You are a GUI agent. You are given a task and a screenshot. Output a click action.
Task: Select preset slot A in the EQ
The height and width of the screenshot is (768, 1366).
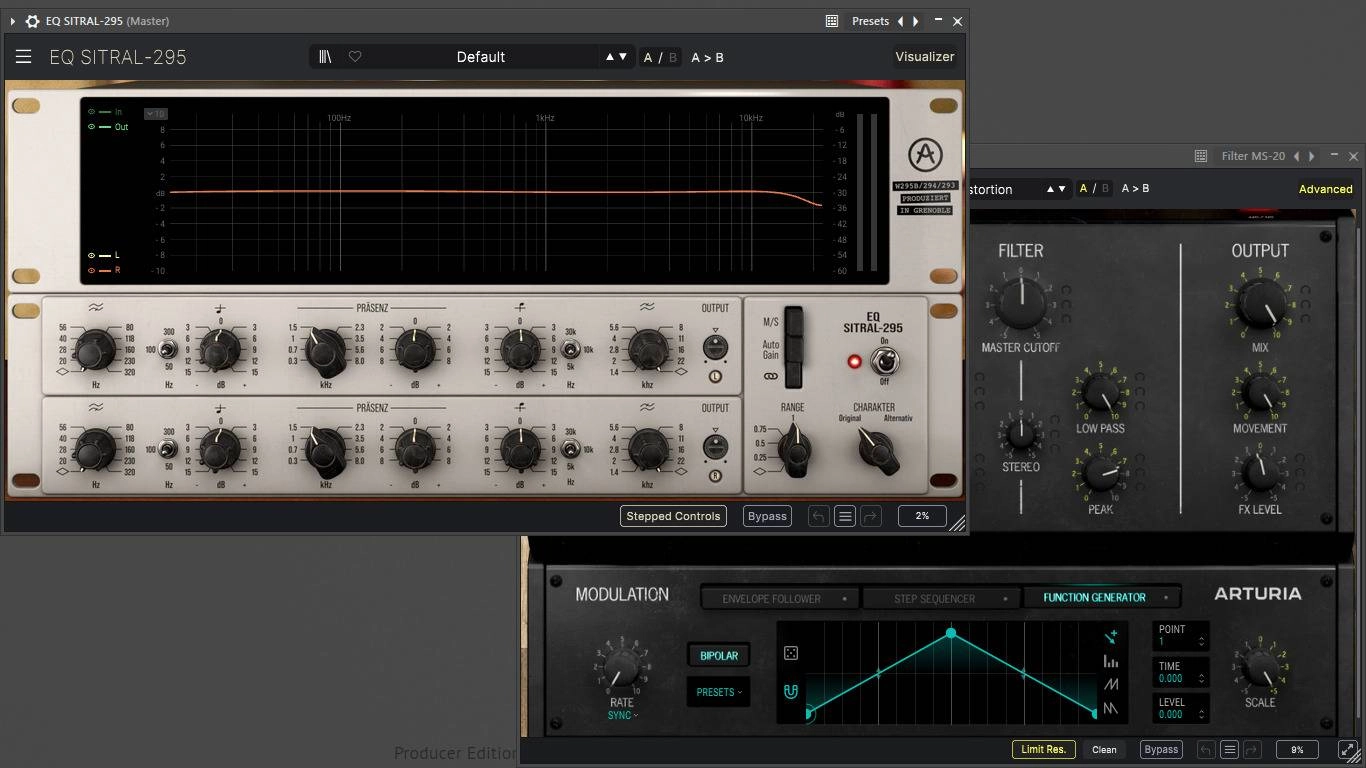pos(648,58)
